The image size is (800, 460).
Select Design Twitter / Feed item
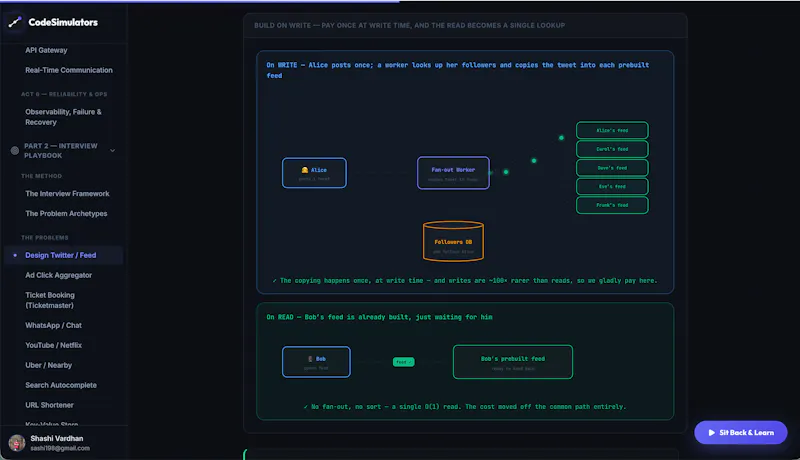click(x=61, y=255)
